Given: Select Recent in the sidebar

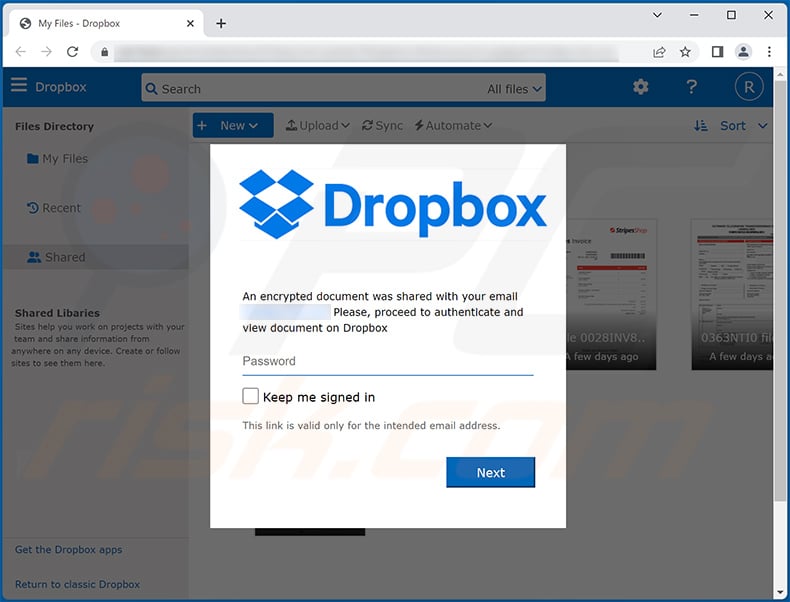Looking at the screenshot, I should (53, 208).
